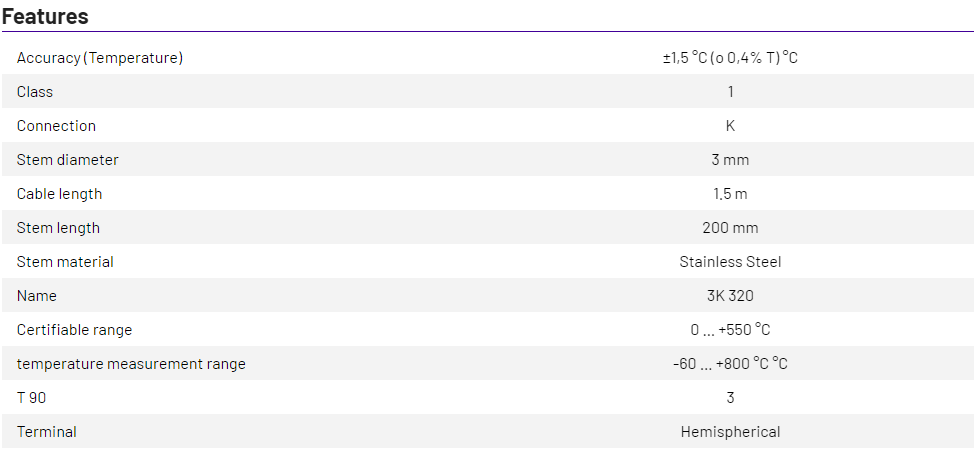Click the ±1,5 °C accuracy value
Image resolution: width=978 pixels, height=464 pixels.
pos(730,58)
